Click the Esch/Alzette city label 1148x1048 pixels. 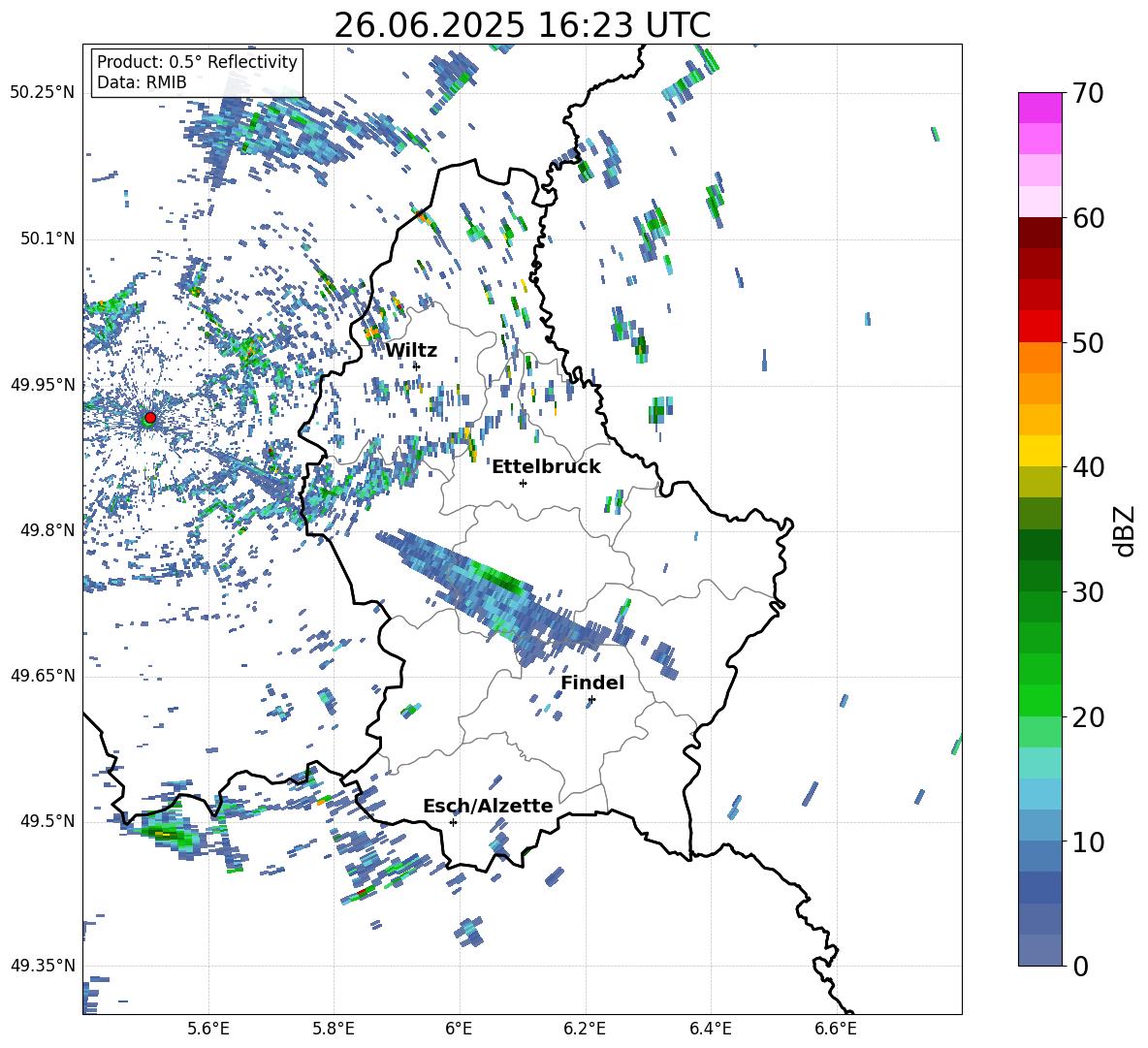[488, 806]
